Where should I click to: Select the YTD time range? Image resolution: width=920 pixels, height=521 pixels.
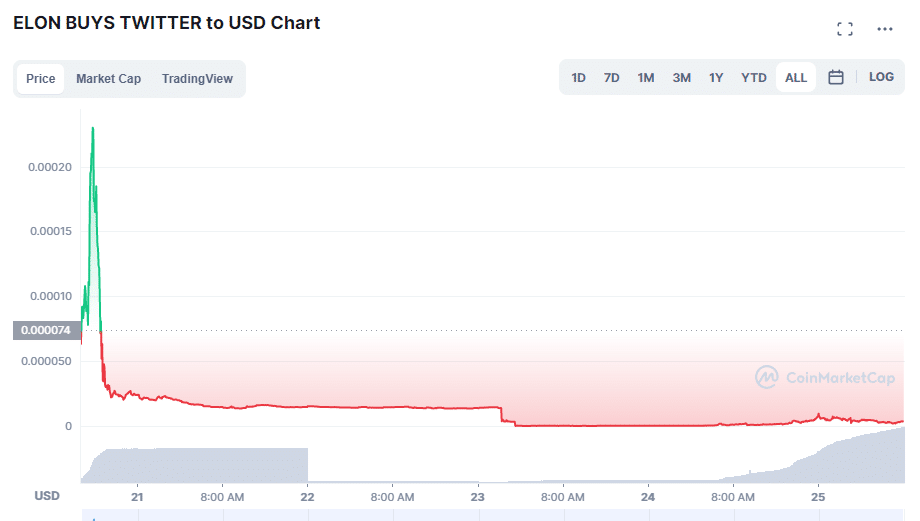tap(754, 78)
